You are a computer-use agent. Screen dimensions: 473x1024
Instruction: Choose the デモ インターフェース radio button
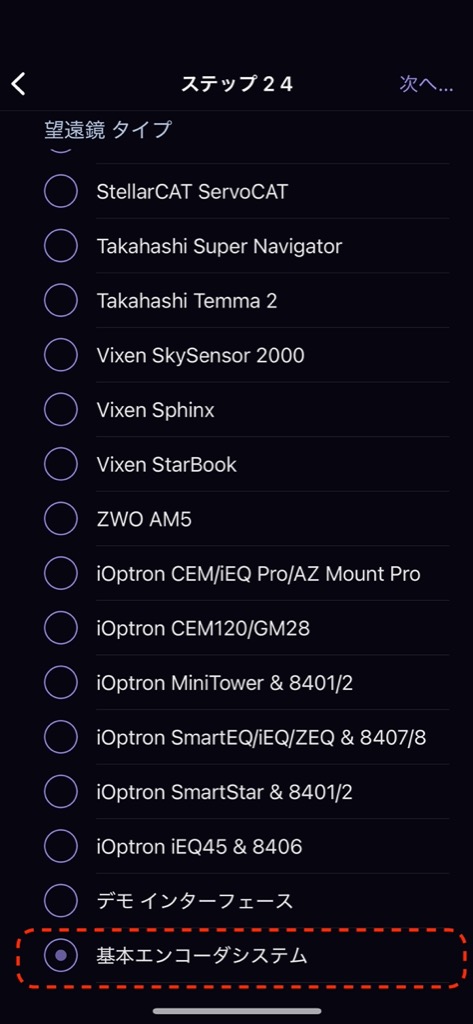click(61, 902)
